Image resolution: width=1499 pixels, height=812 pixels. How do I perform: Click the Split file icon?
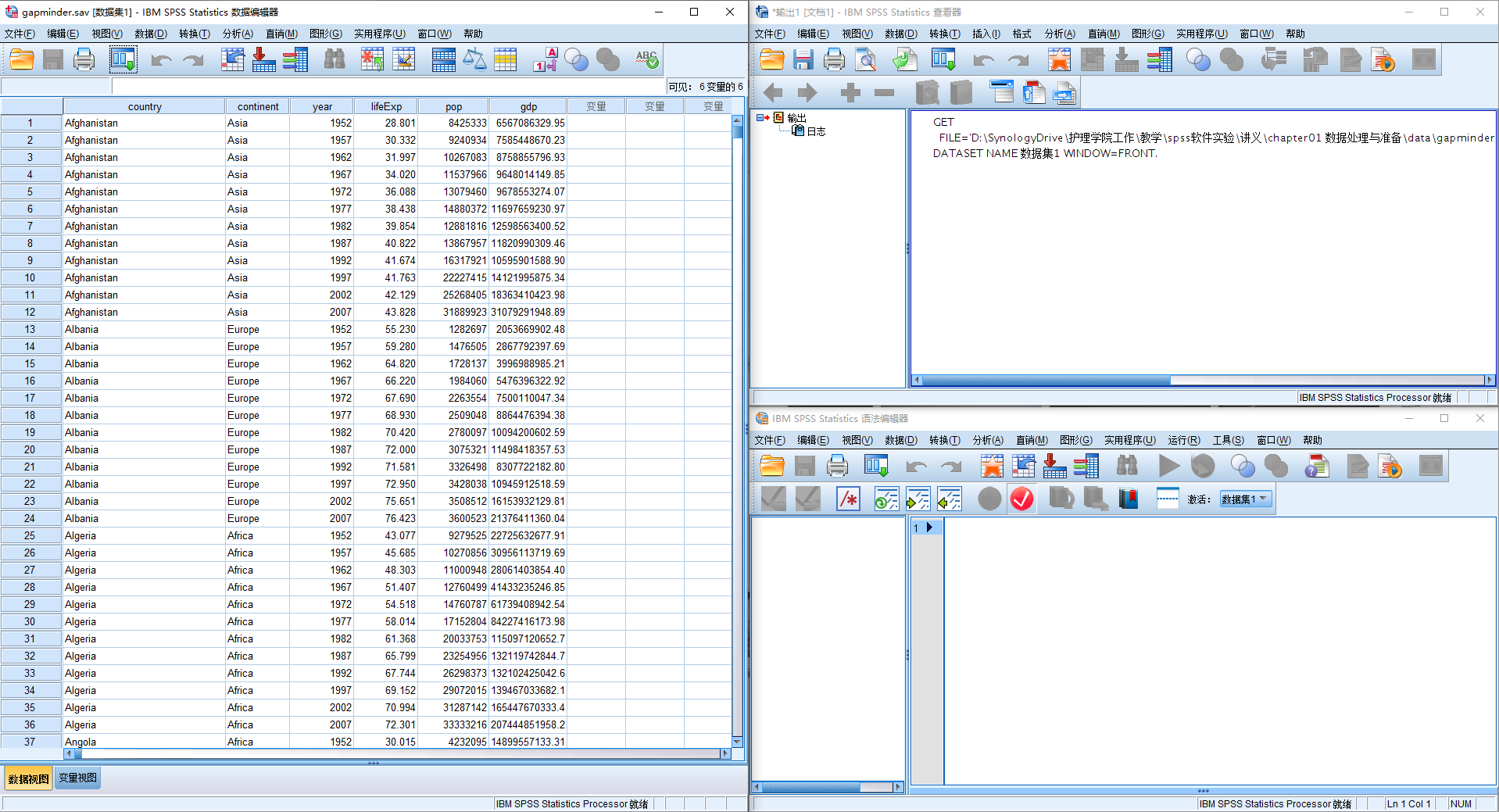(443, 59)
